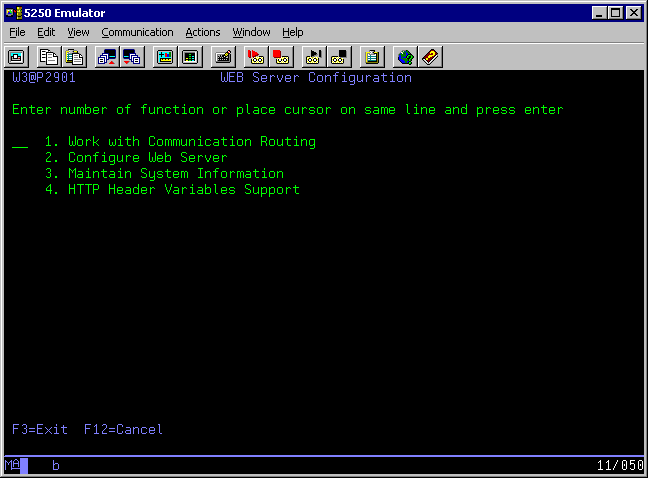Minimize the 5250 Emulator window
Viewport: 648px width, 478px height.
click(599, 13)
